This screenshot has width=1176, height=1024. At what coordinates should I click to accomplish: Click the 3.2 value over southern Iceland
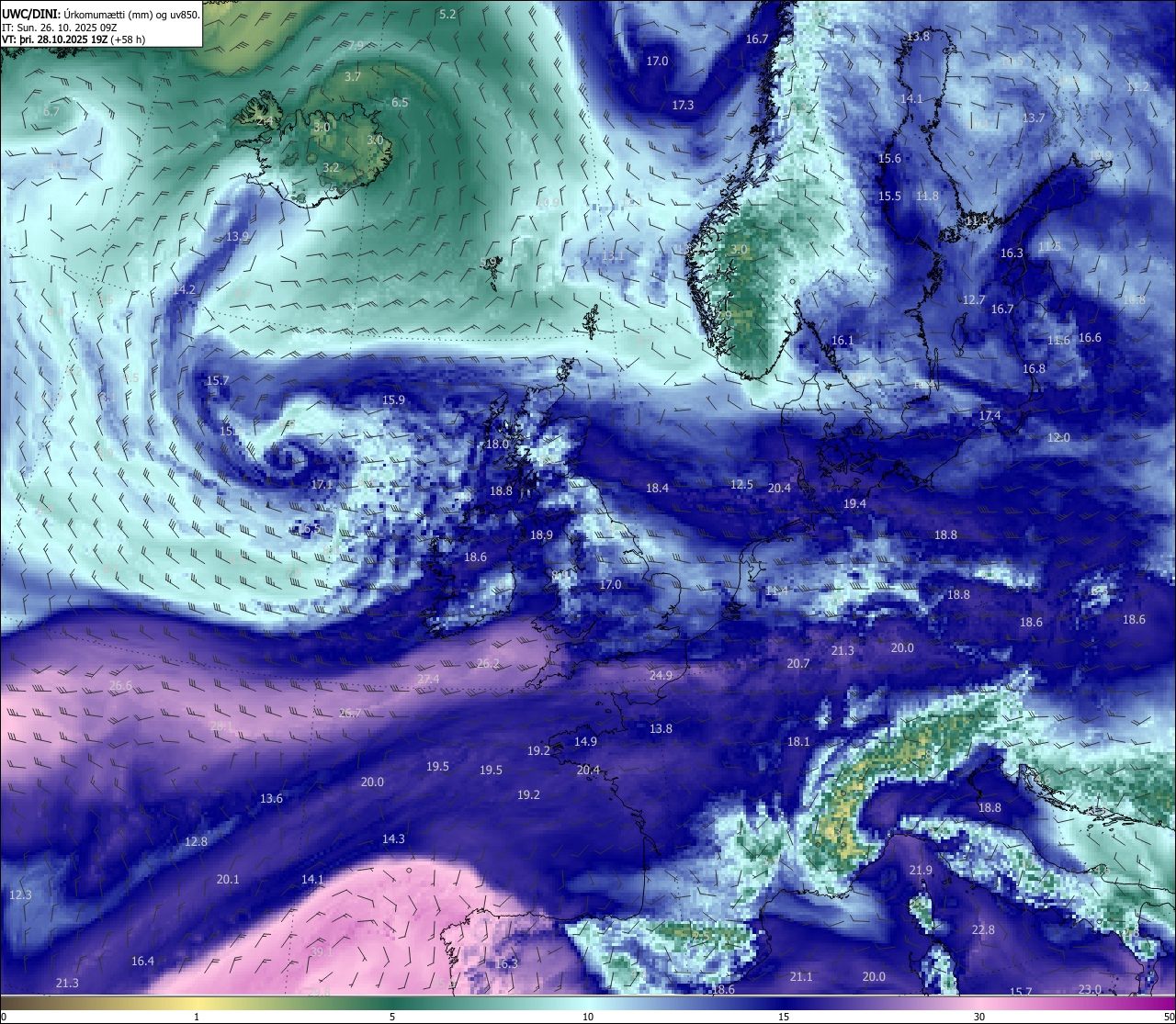point(332,168)
